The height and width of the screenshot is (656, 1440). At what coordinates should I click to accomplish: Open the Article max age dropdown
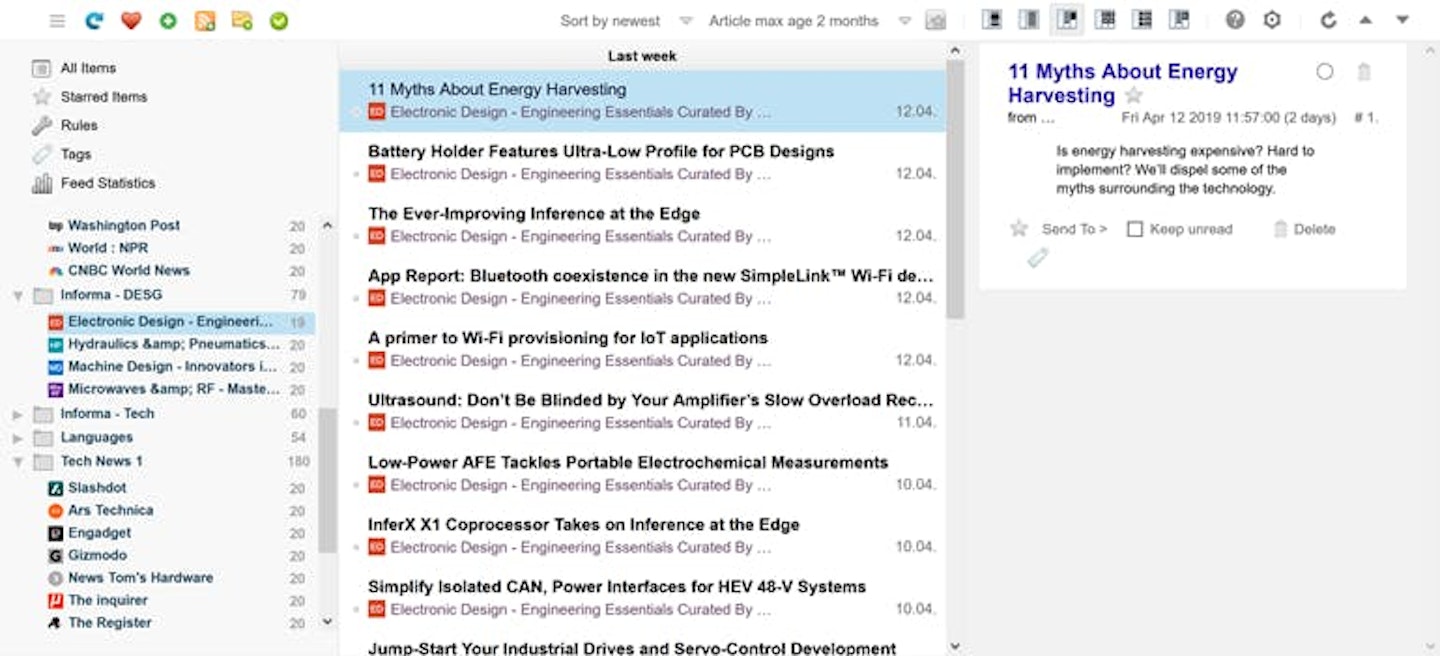(808, 21)
